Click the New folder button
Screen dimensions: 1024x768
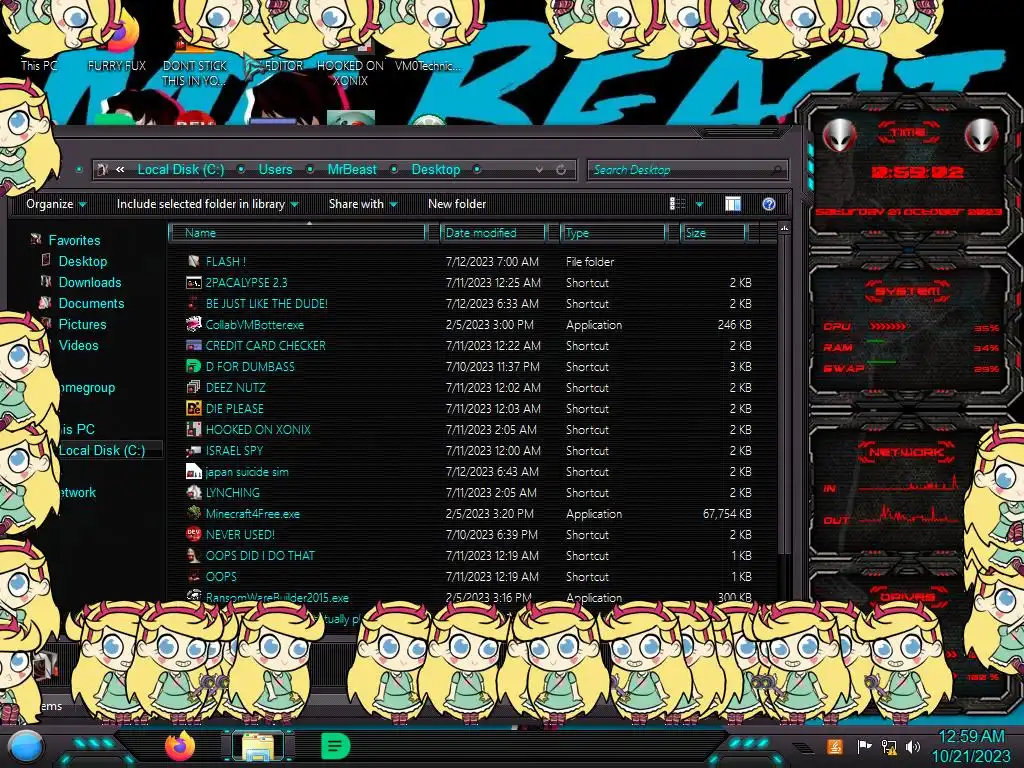tap(457, 204)
